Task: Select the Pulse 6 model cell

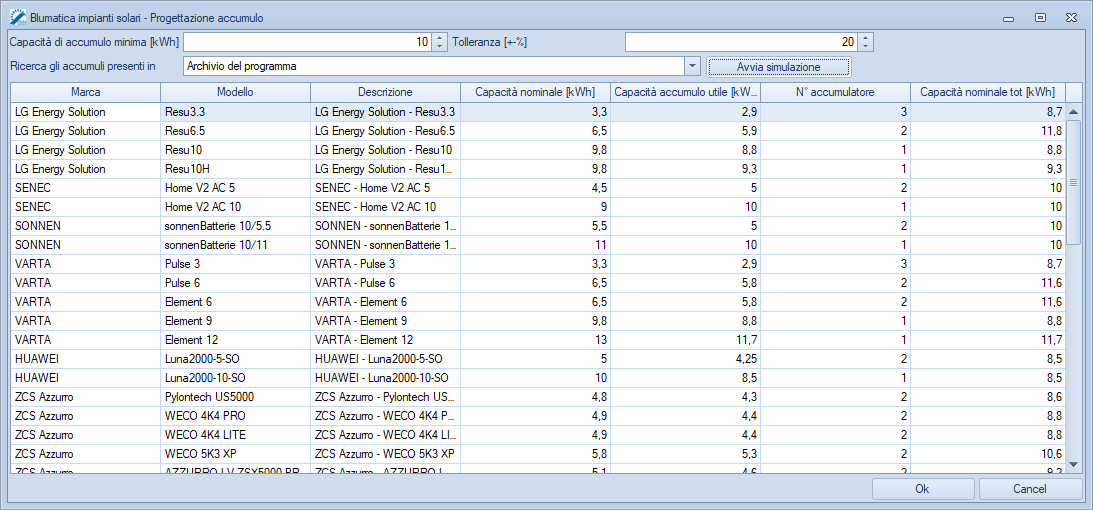Action: tap(235, 283)
